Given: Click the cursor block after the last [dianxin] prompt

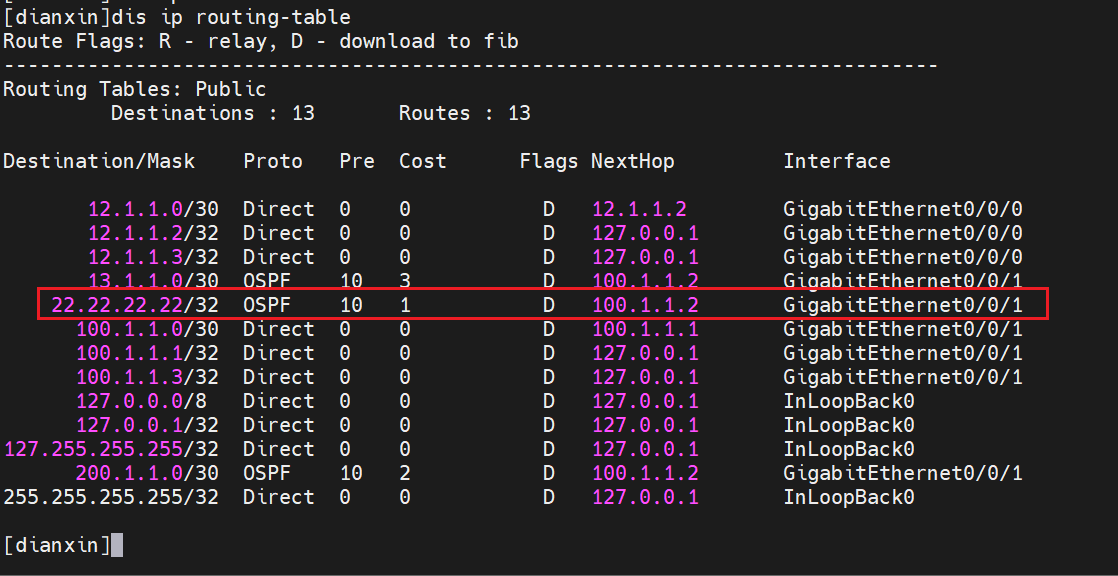Looking at the screenshot, I should (x=117, y=545).
